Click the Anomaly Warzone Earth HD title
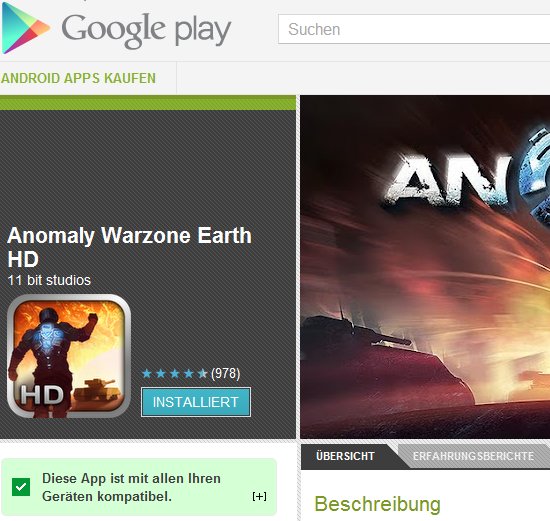The height and width of the screenshot is (521, 550). [129, 247]
